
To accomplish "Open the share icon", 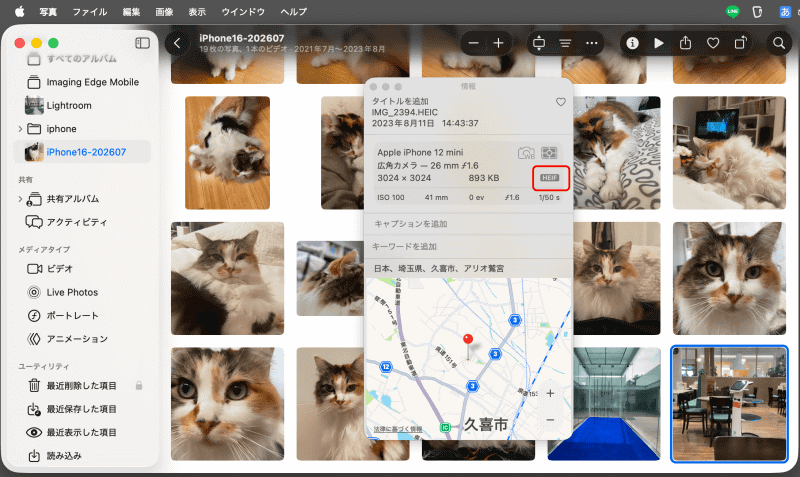I will pos(685,43).
